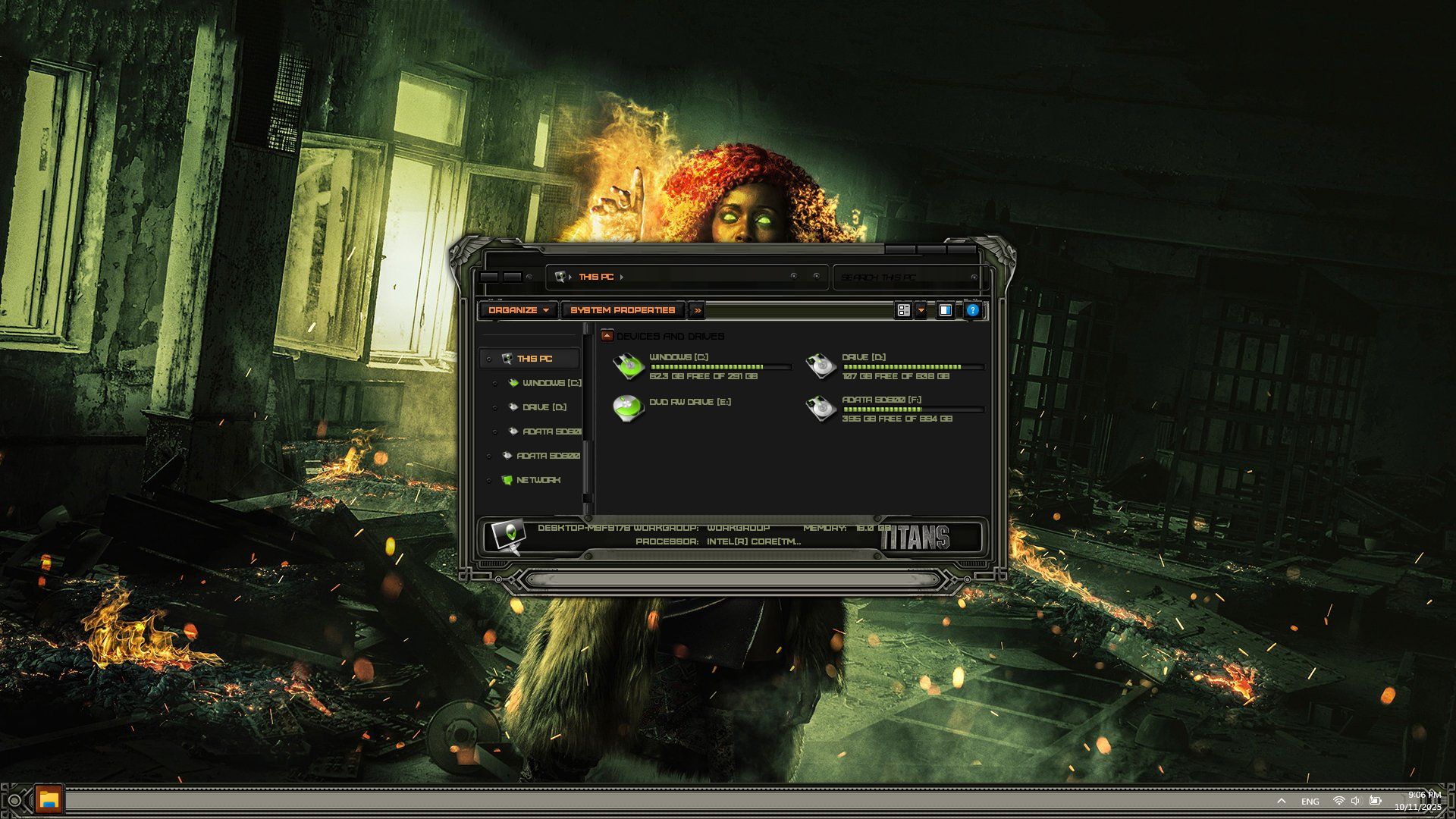Click the volume icon in system tray

tap(1355, 801)
